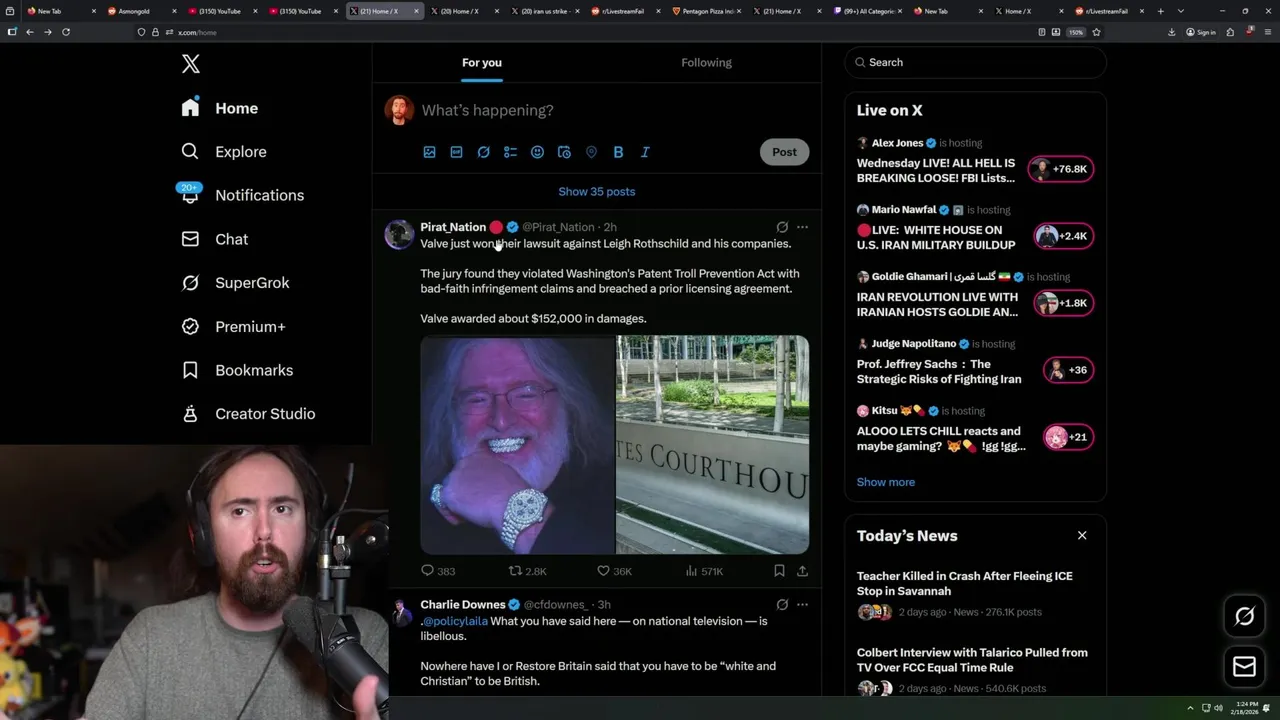Open Charlie Downes profile name
Viewport: 1280px width, 720px height.
point(463,604)
